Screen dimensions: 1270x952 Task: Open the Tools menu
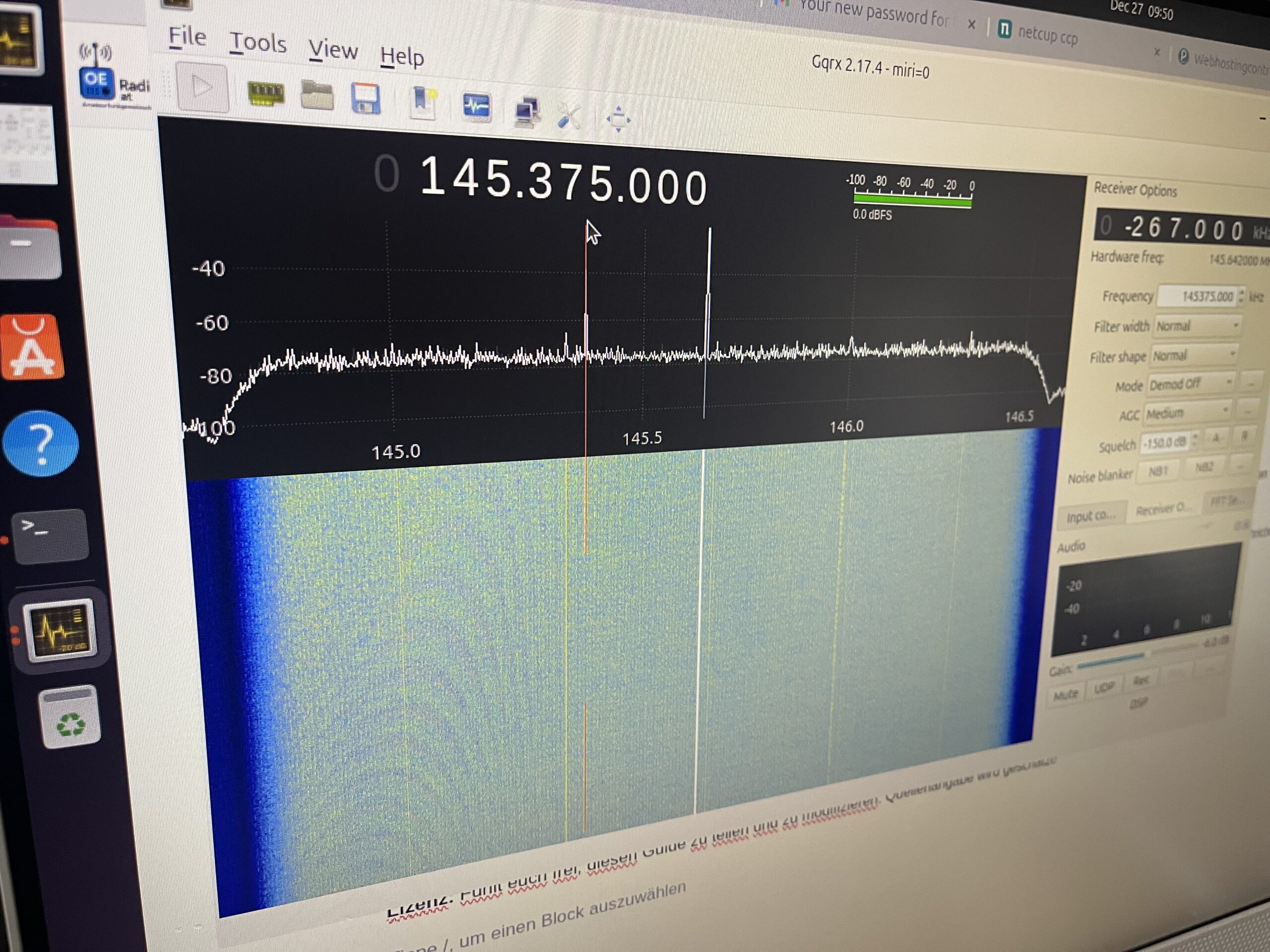point(259,43)
